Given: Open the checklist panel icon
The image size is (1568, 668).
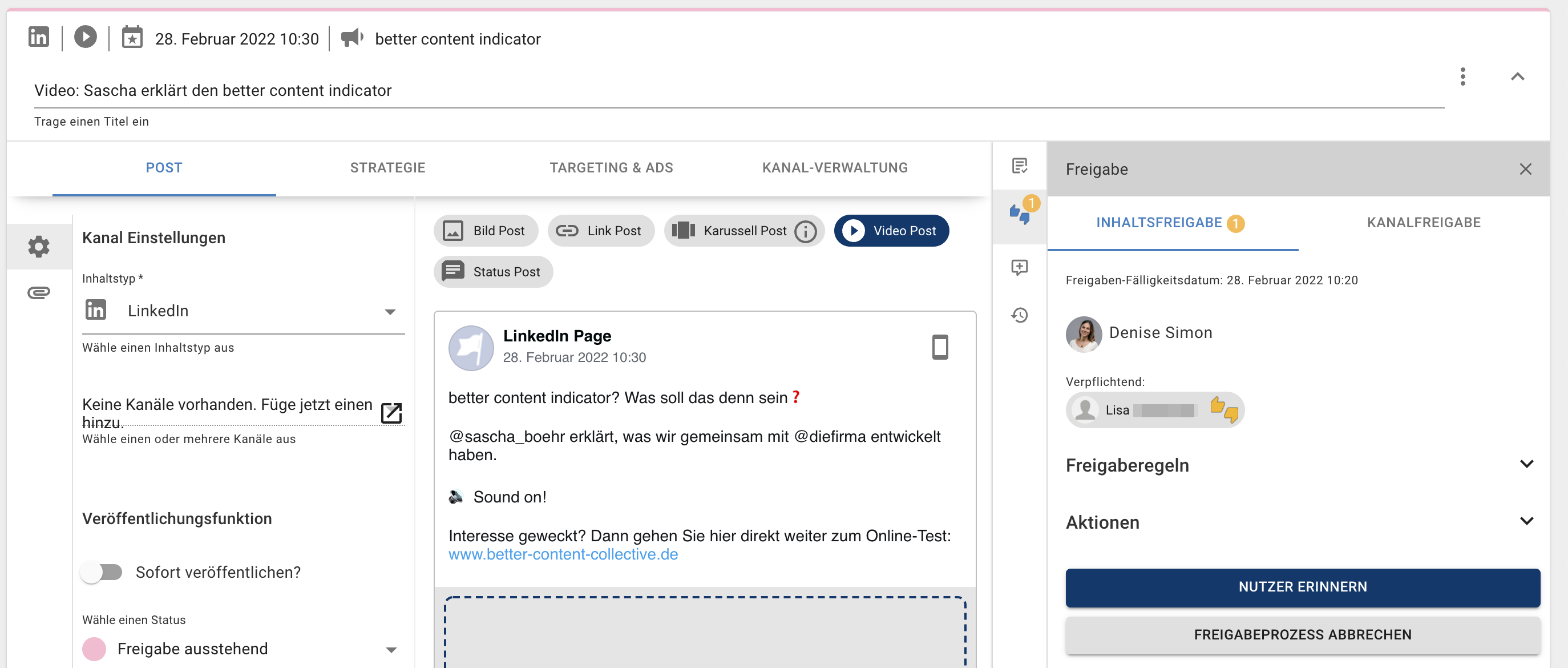Looking at the screenshot, I should point(1020,166).
